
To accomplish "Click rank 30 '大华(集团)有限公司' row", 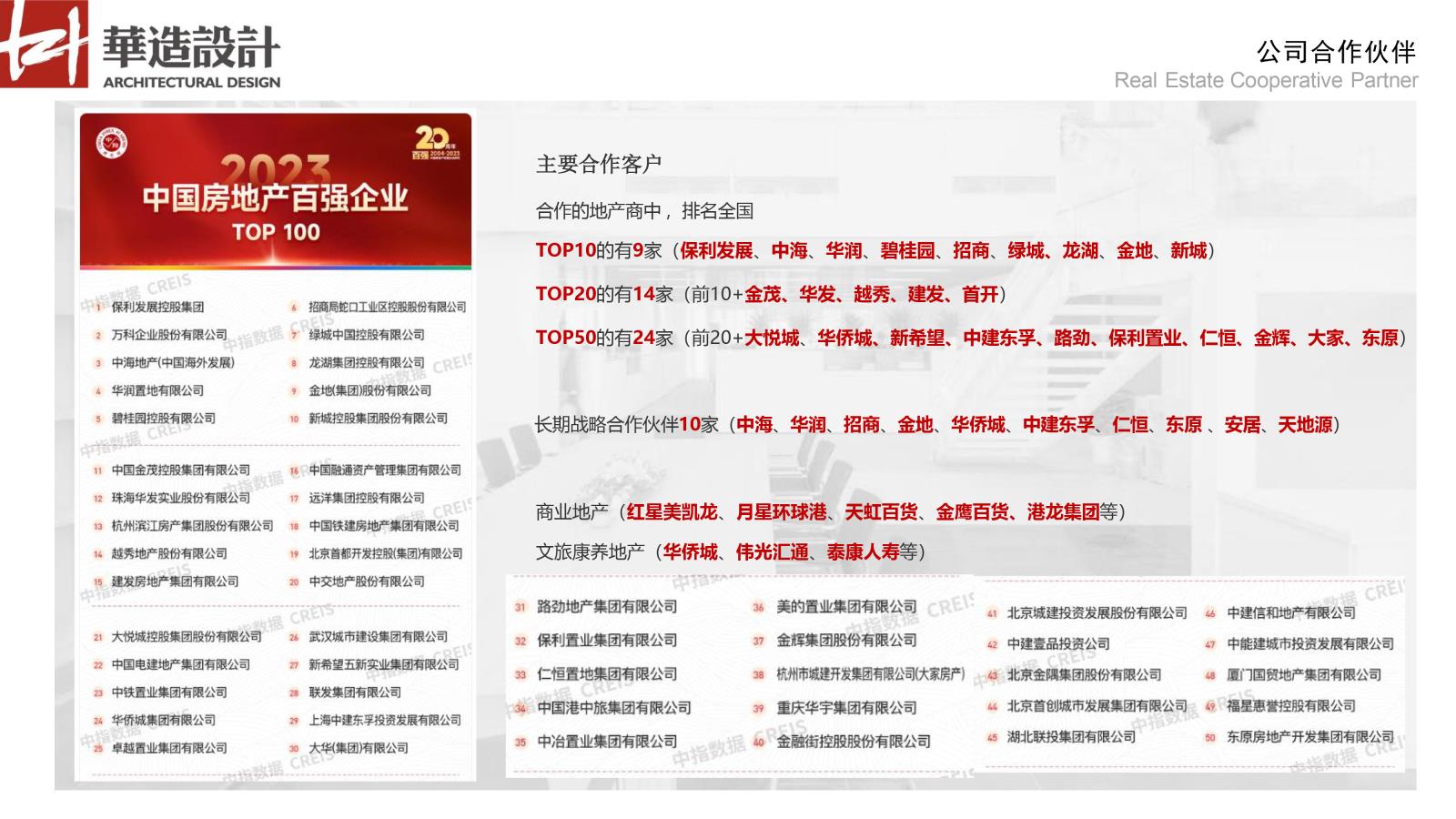I will click(349, 748).
